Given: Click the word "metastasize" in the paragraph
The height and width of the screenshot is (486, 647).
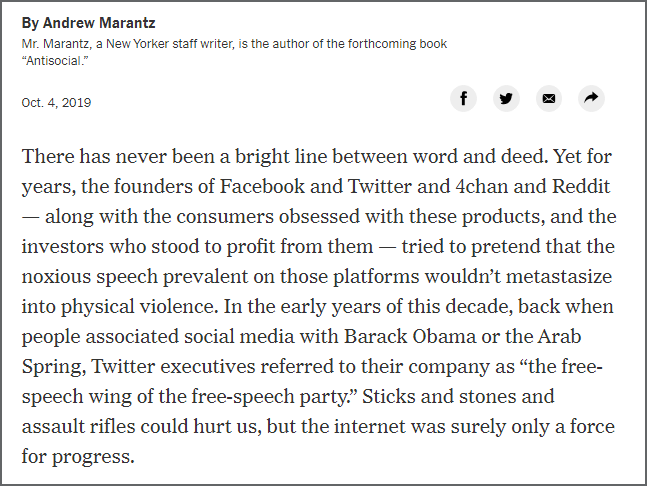Looking at the screenshot, I should [559, 276].
